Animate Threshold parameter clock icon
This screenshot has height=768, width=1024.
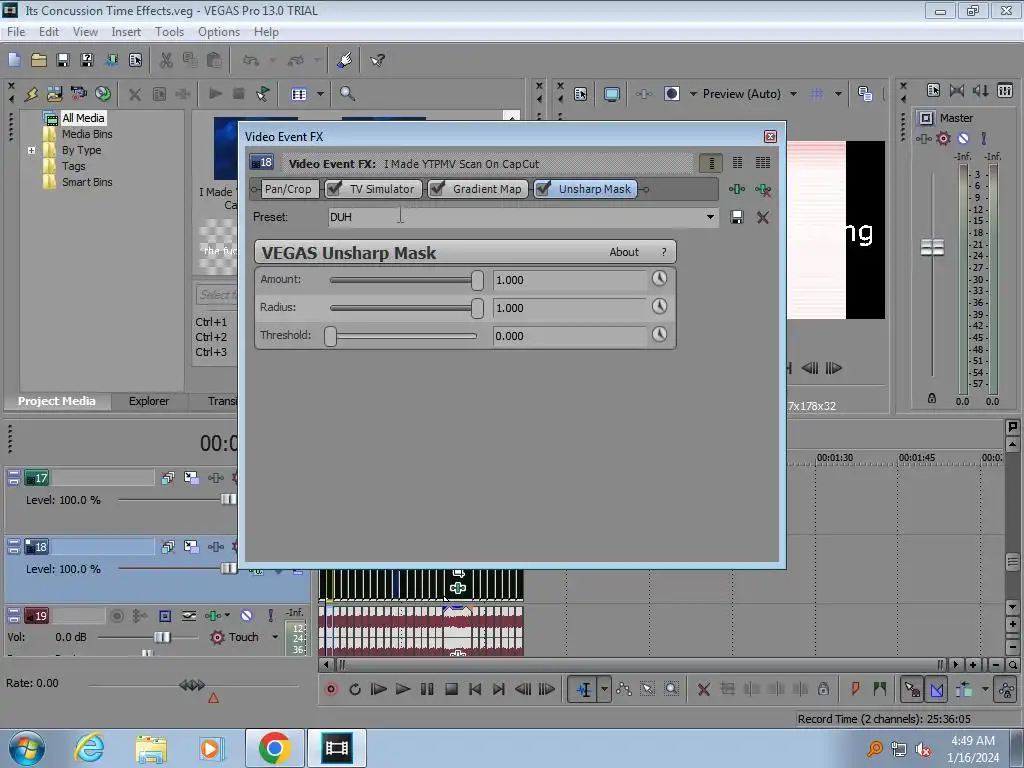click(x=660, y=334)
